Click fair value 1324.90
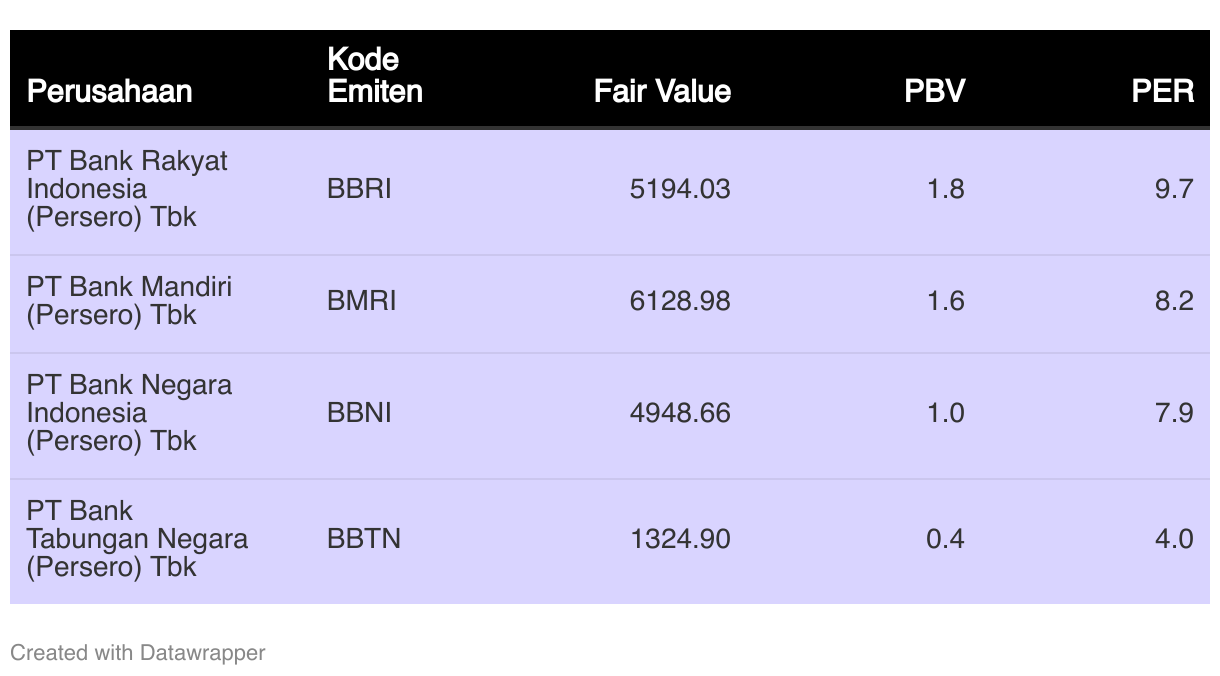 pyautogui.click(x=680, y=539)
